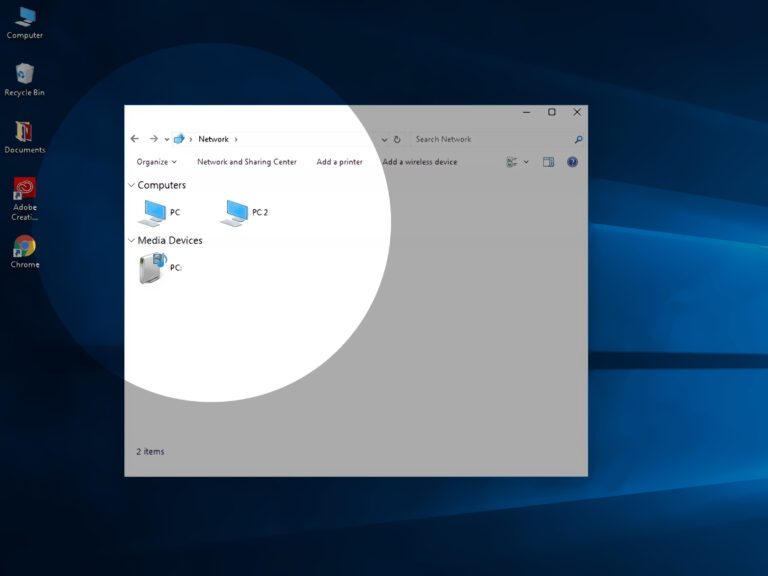Open the view options dropdown arrow
Image resolution: width=768 pixels, height=576 pixels.
tap(526, 162)
